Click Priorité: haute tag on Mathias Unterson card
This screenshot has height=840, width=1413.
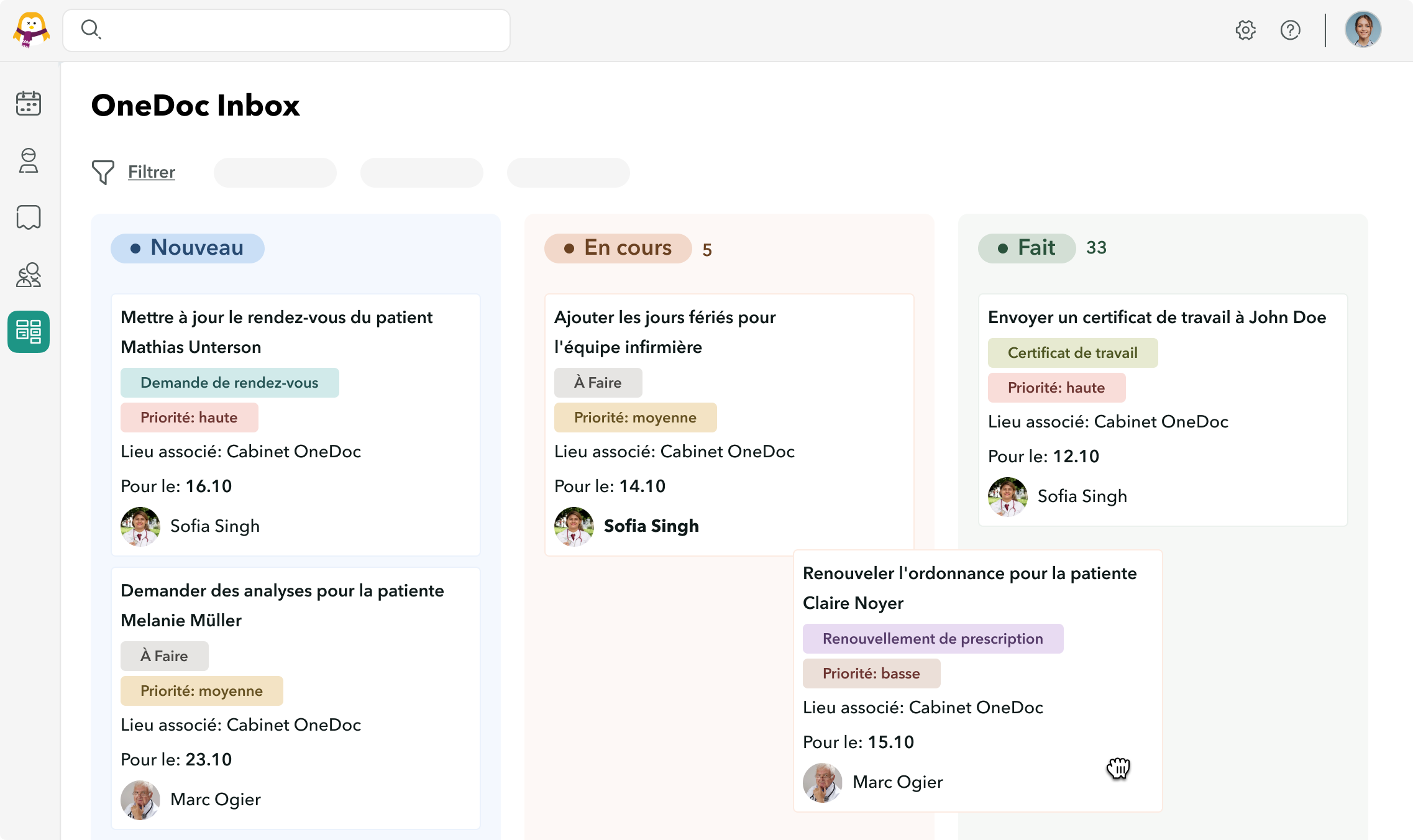point(190,418)
